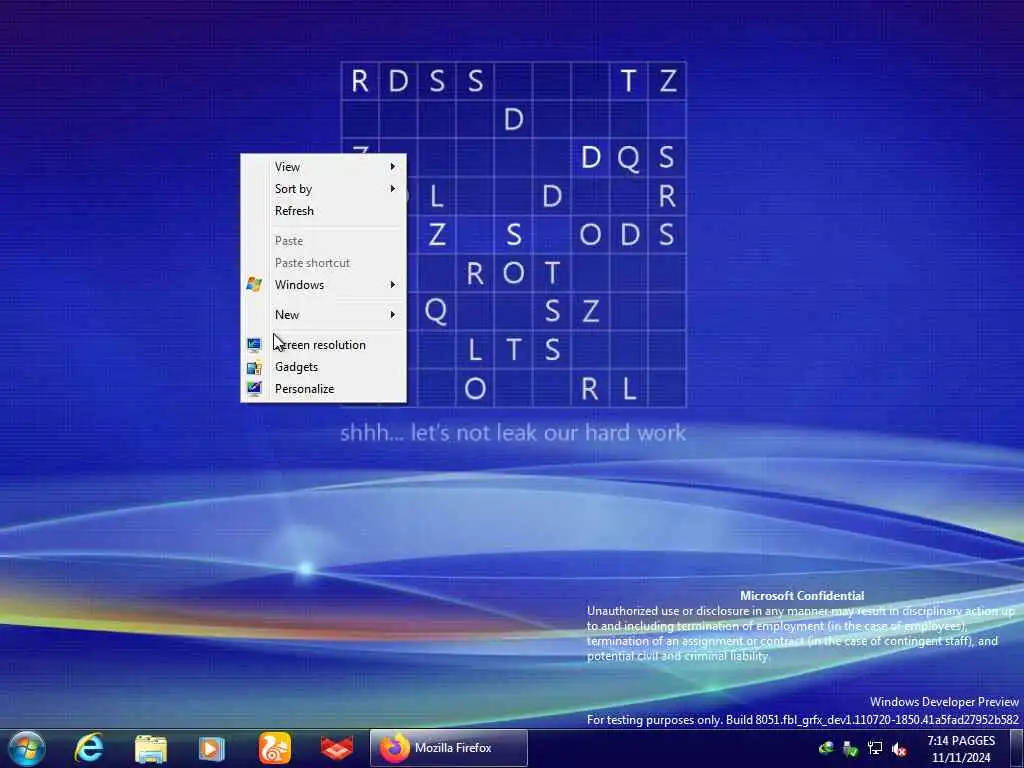Choose Personalize in context menu
The image size is (1024, 768).
click(x=324, y=389)
